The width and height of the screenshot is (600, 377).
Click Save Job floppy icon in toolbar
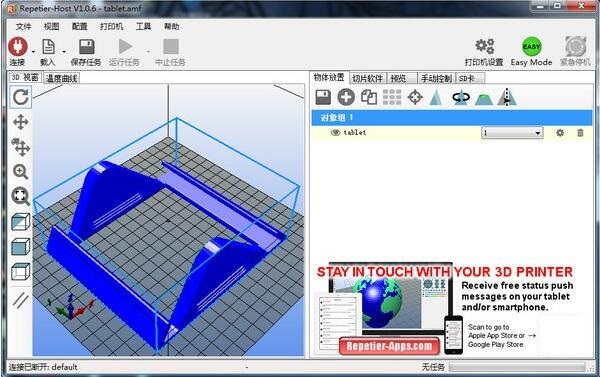[x=86, y=47]
